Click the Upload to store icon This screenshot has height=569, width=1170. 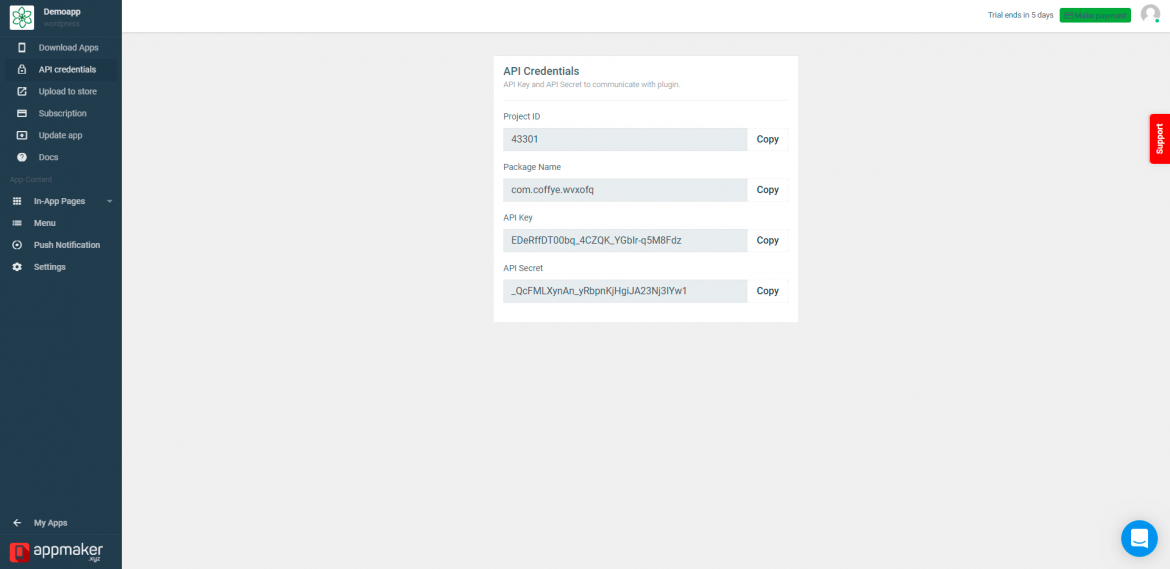pyautogui.click(x=22, y=92)
